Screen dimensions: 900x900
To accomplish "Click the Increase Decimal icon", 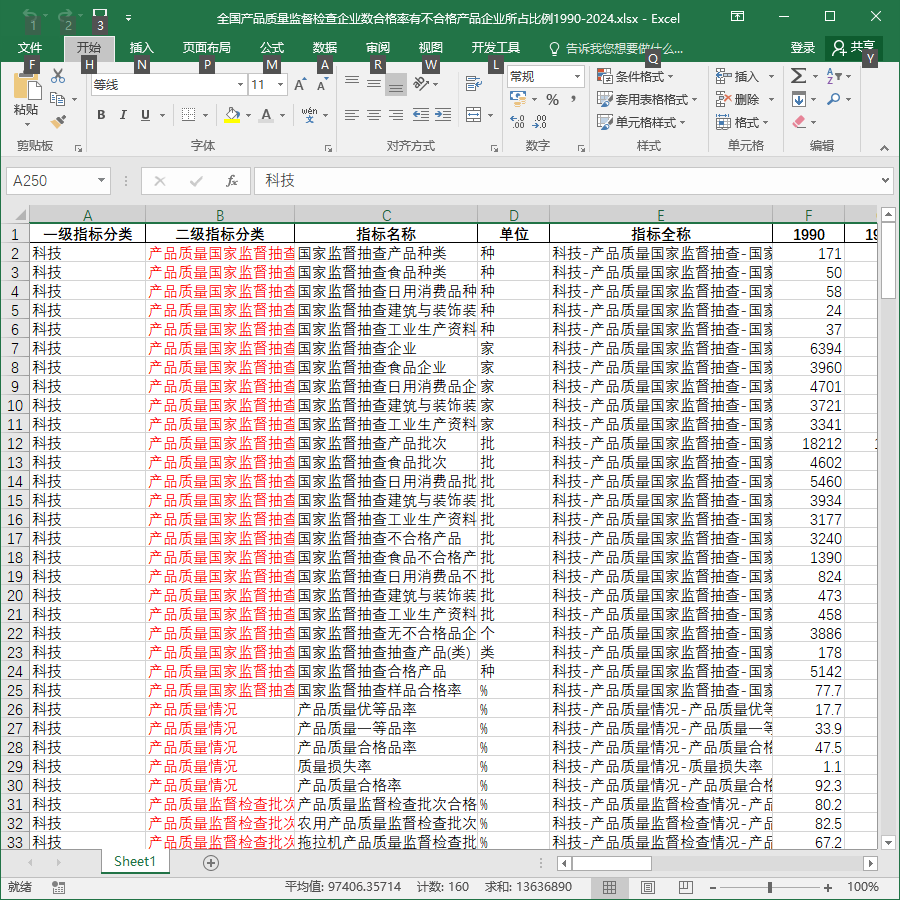I will click(517, 122).
